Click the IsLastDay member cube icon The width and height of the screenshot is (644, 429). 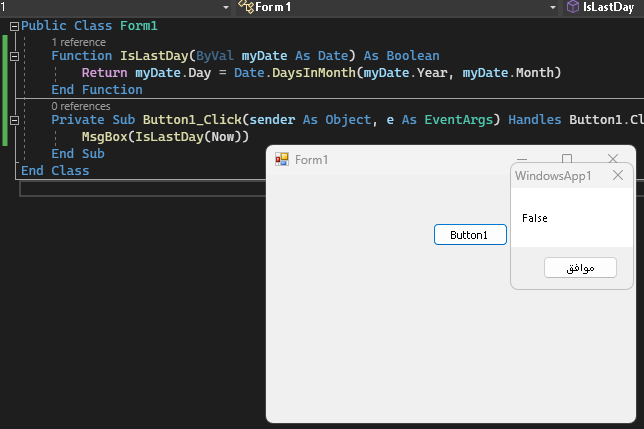point(573,7)
